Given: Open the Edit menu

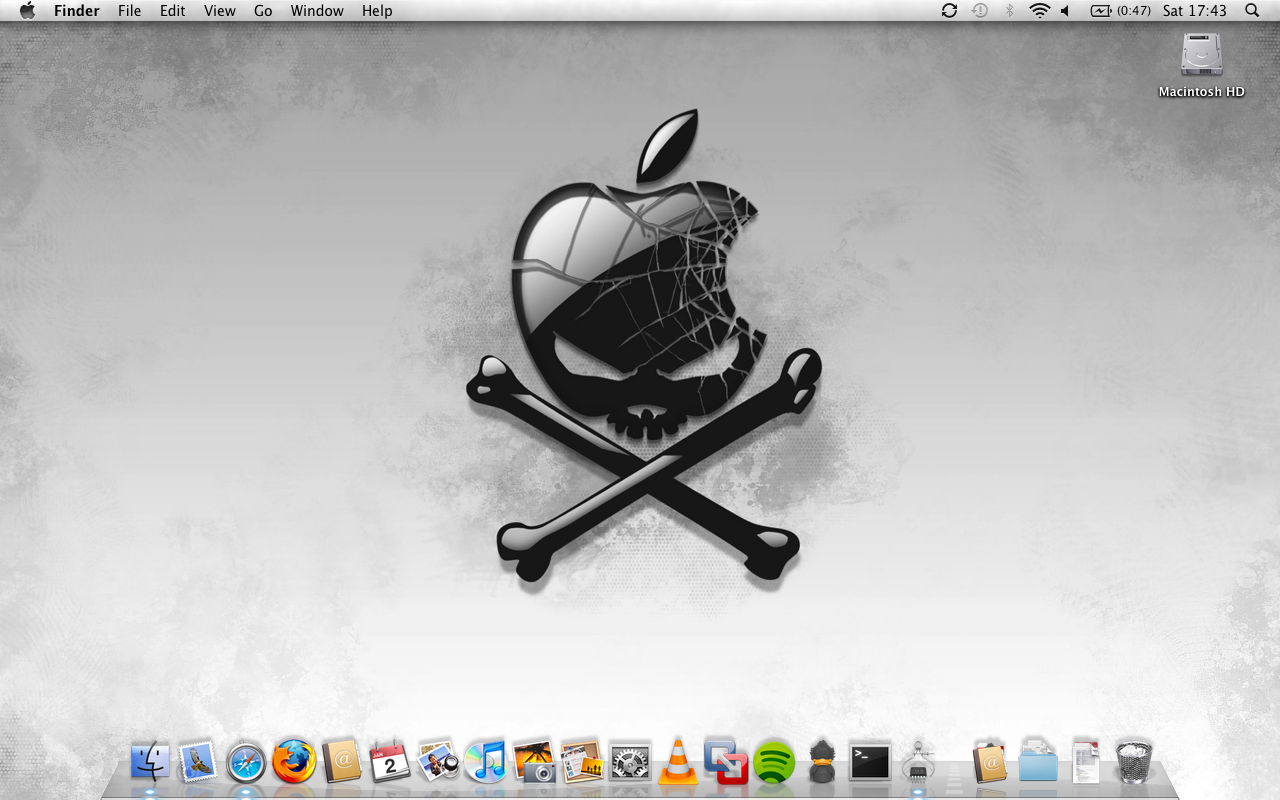Looking at the screenshot, I should 173,11.
